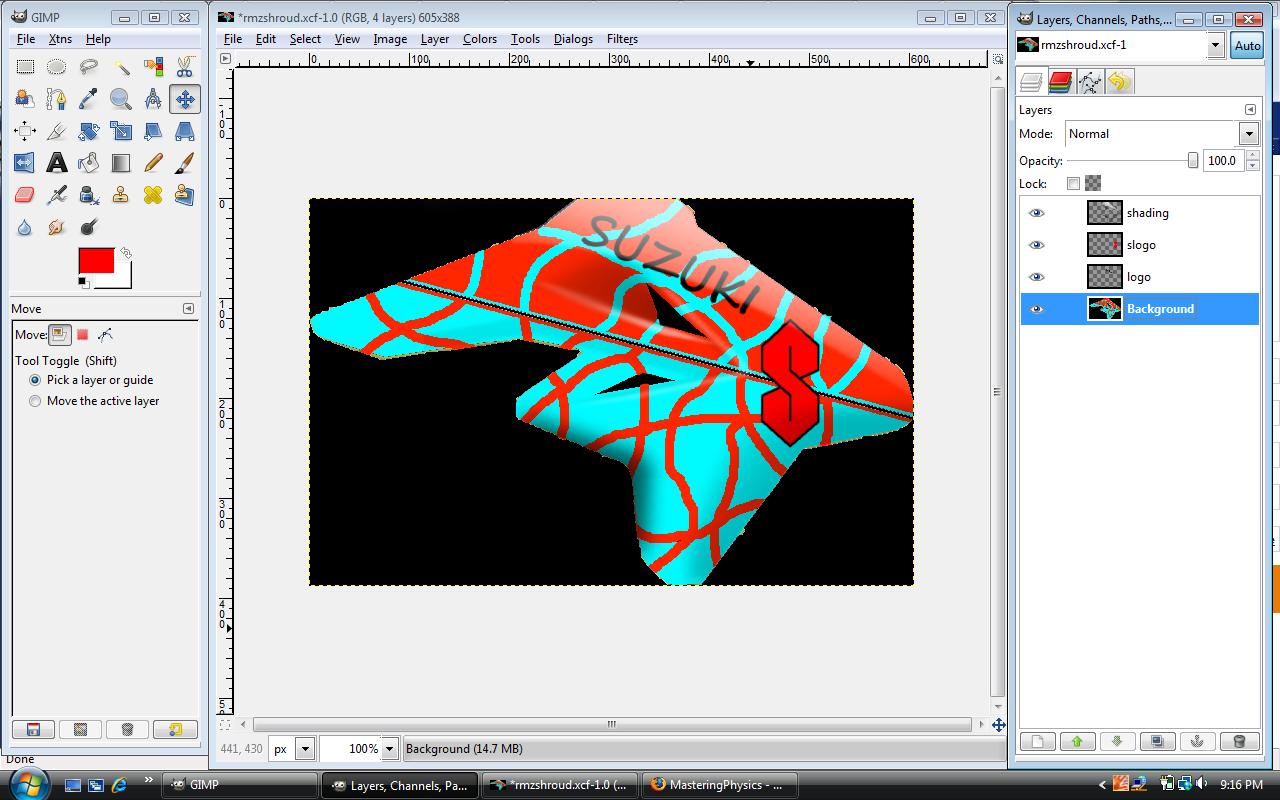Select the Paths tool
This screenshot has width=1280, height=800.
point(57,99)
